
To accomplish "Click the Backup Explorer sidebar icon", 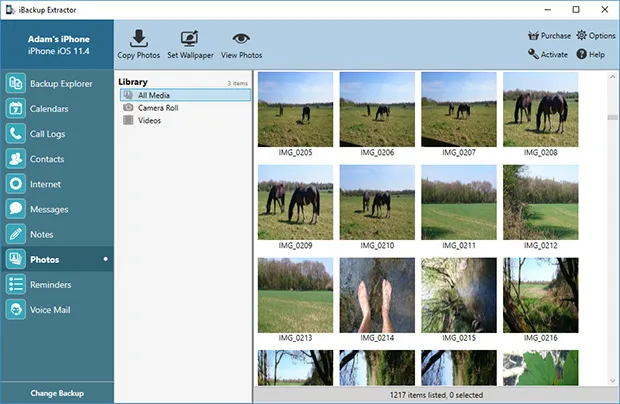I will [x=16, y=83].
